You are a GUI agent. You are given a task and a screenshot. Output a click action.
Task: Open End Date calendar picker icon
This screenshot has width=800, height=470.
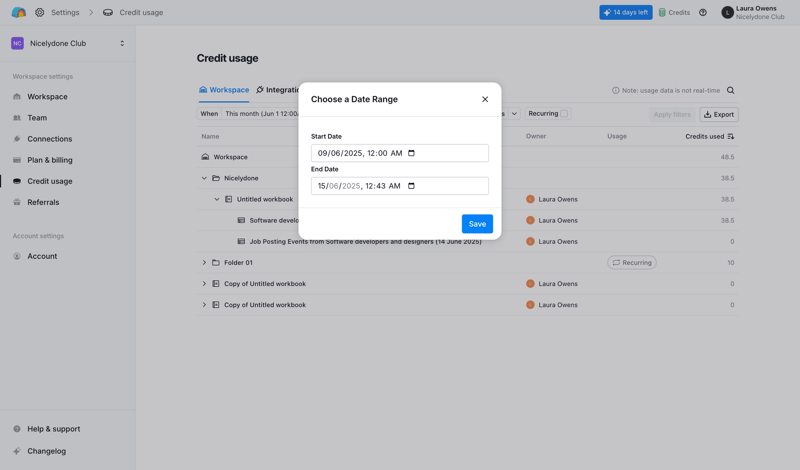click(411, 186)
